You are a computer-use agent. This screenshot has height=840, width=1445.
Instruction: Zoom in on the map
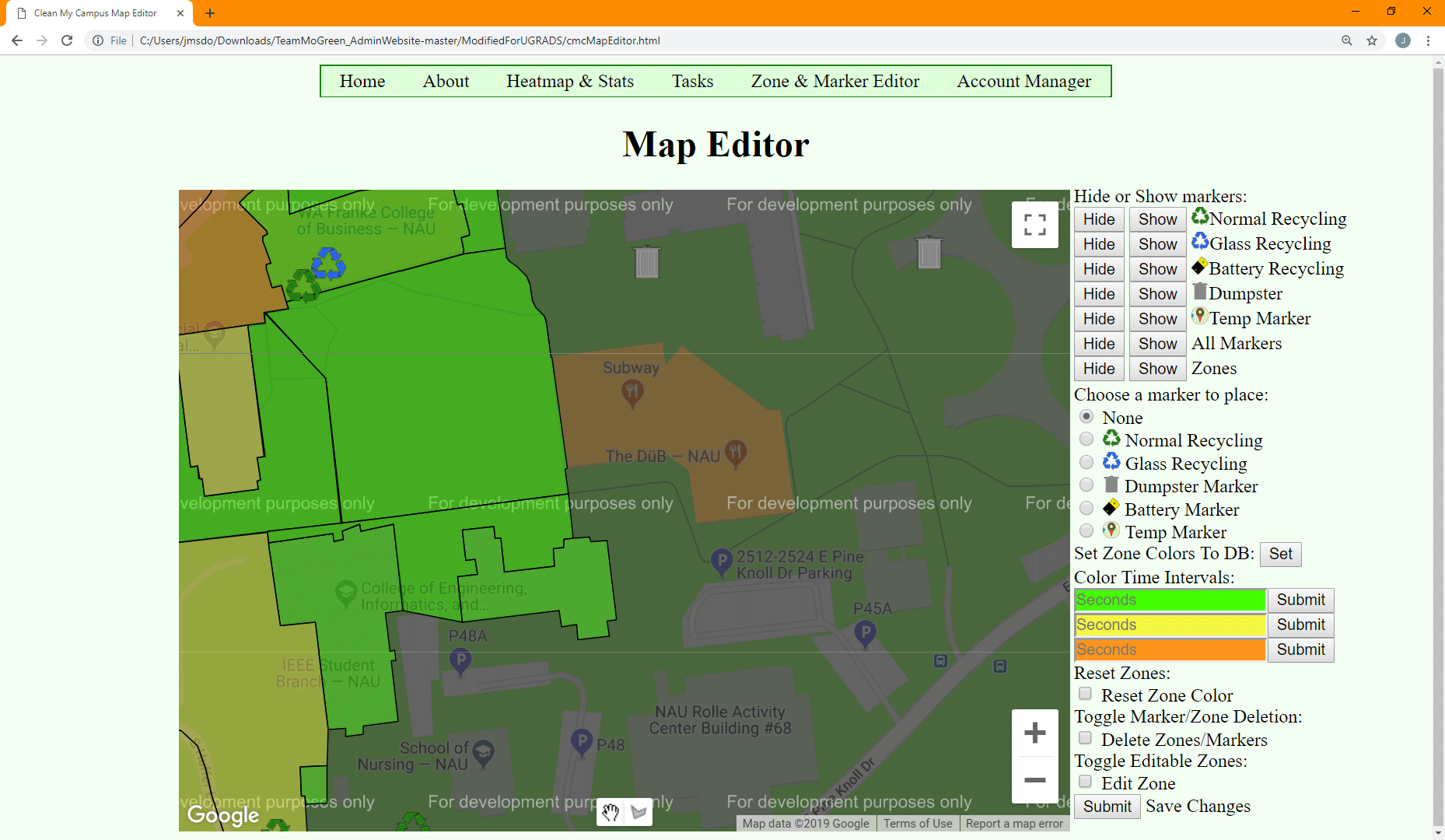(x=1034, y=733)
